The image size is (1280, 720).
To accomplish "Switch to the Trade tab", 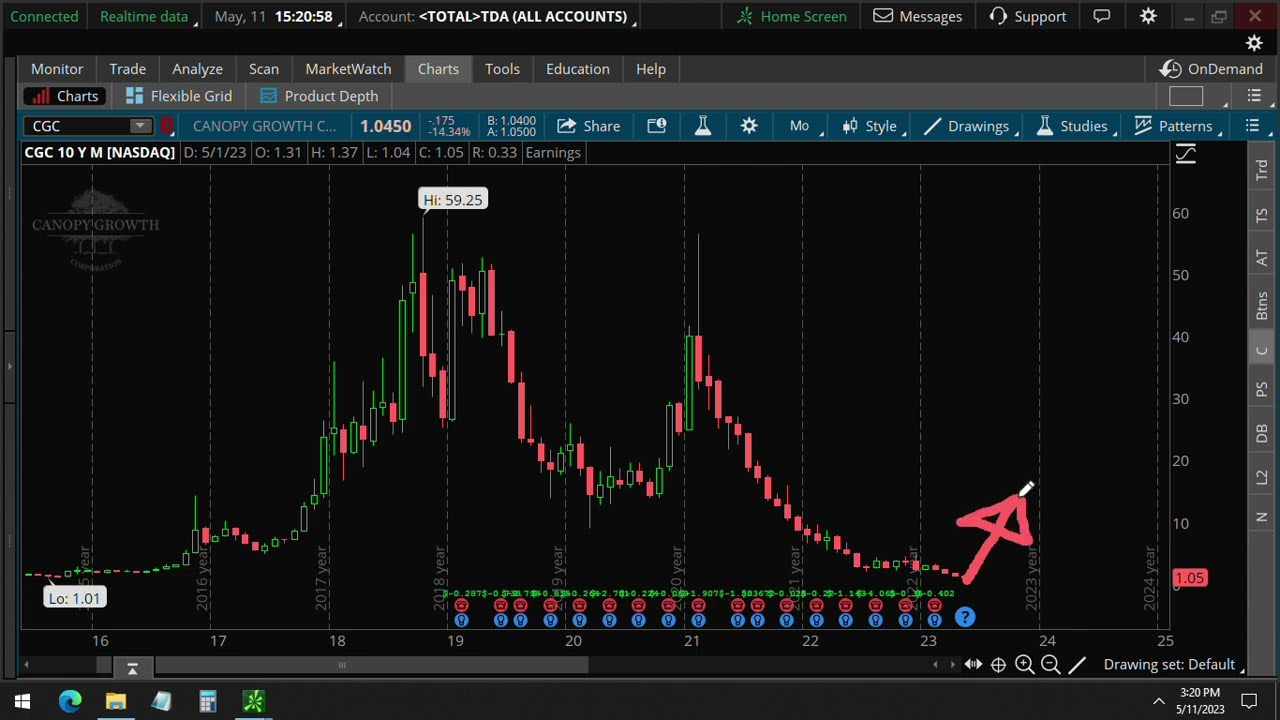I will pyautogui.click(x=127, y=69).
